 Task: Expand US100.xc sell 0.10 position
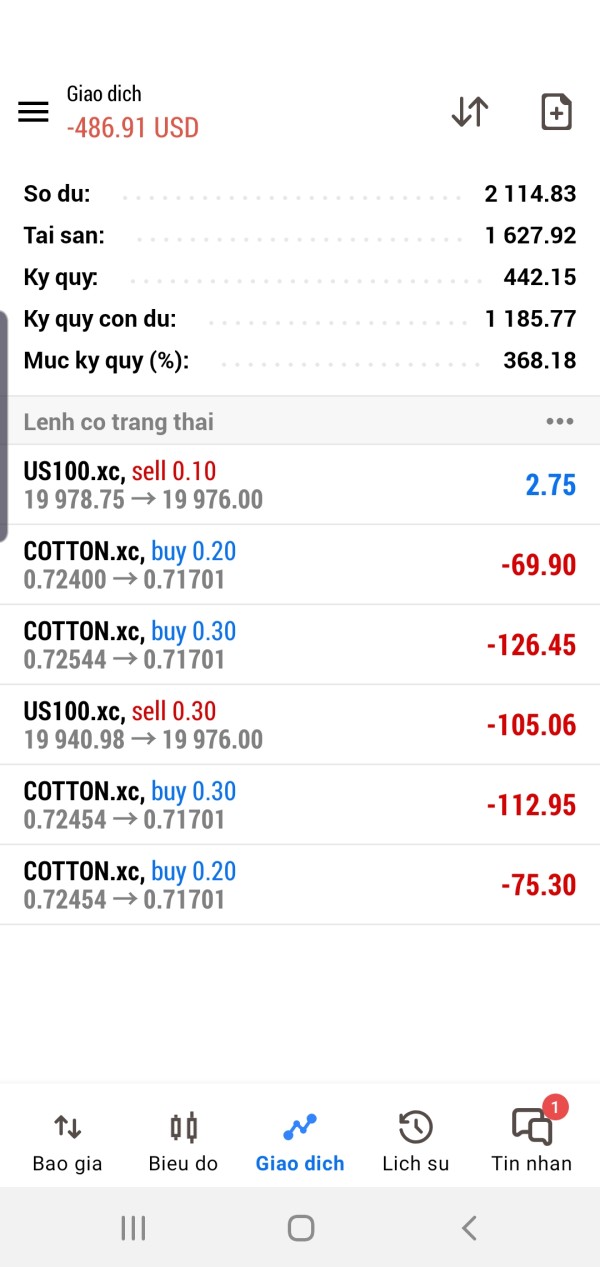click(300, 485)
